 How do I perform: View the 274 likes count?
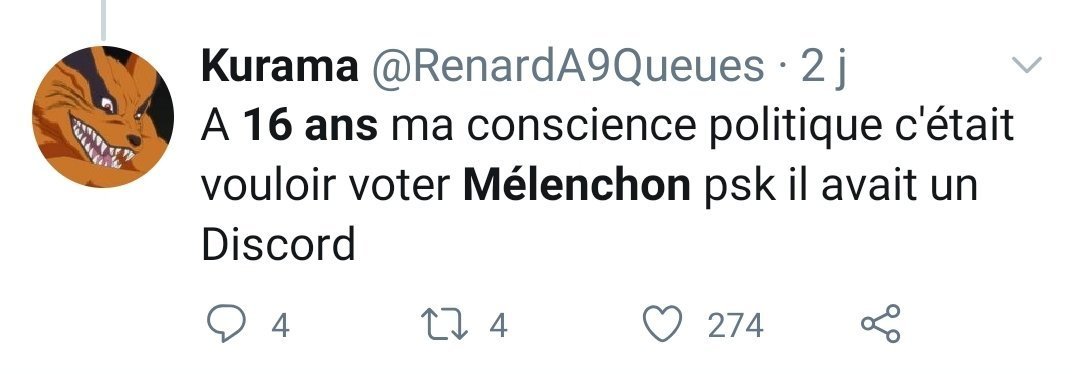click(736, 325)
